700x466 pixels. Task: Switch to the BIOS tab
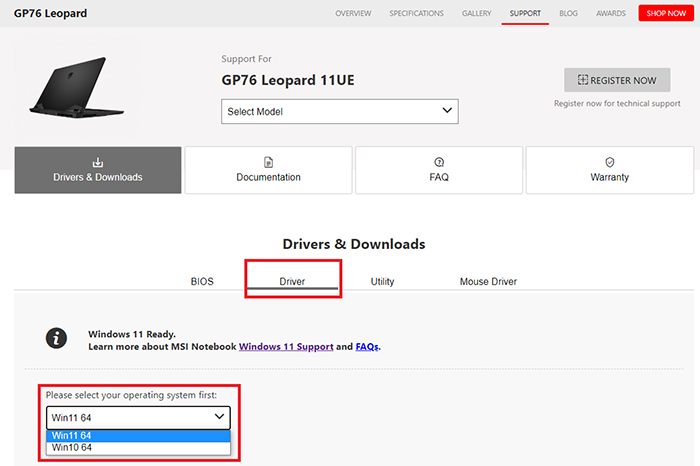coord(202,282)
